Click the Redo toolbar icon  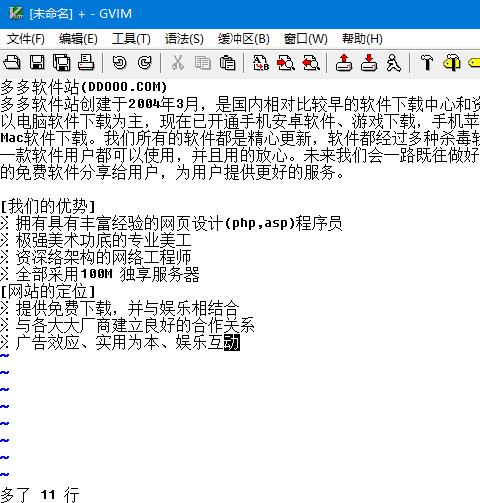(x=144, y=62)
